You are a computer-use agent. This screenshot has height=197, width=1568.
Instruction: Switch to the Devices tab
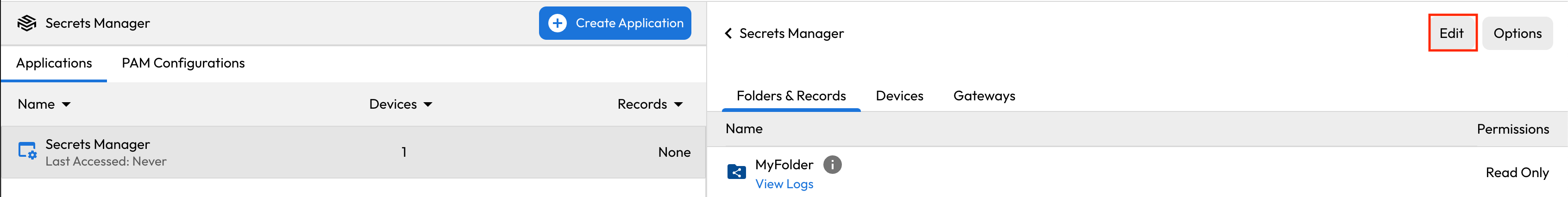click(x=899, y=96)
